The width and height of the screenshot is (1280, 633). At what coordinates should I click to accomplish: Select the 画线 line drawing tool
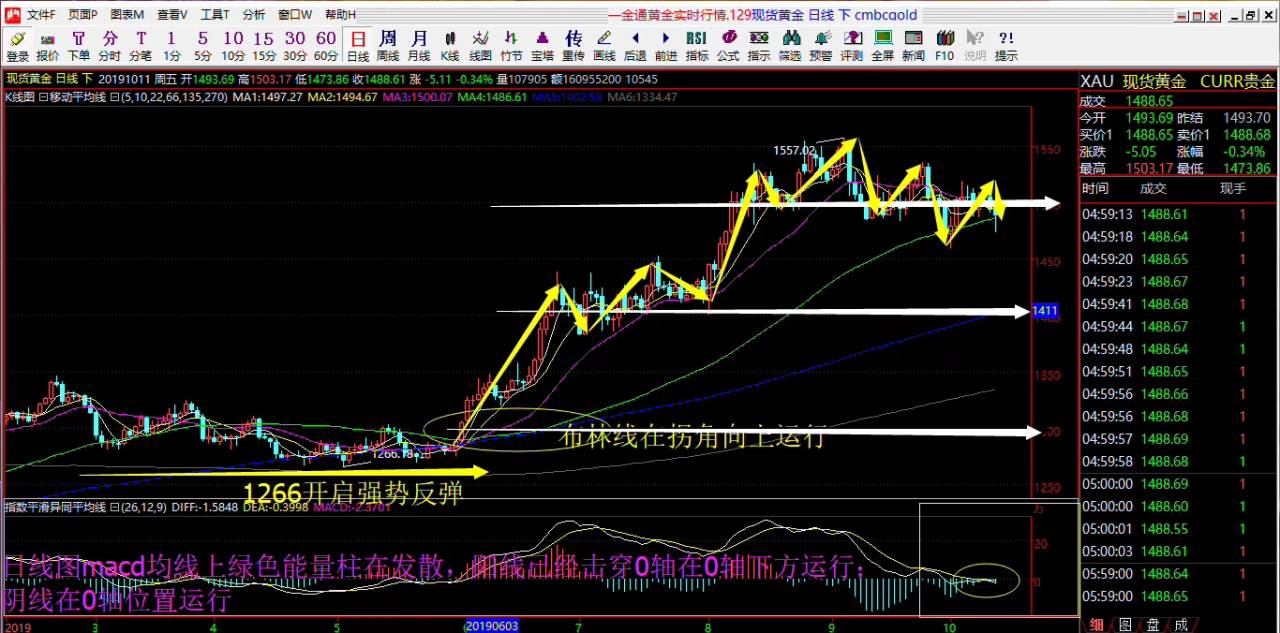click(604, 45)
